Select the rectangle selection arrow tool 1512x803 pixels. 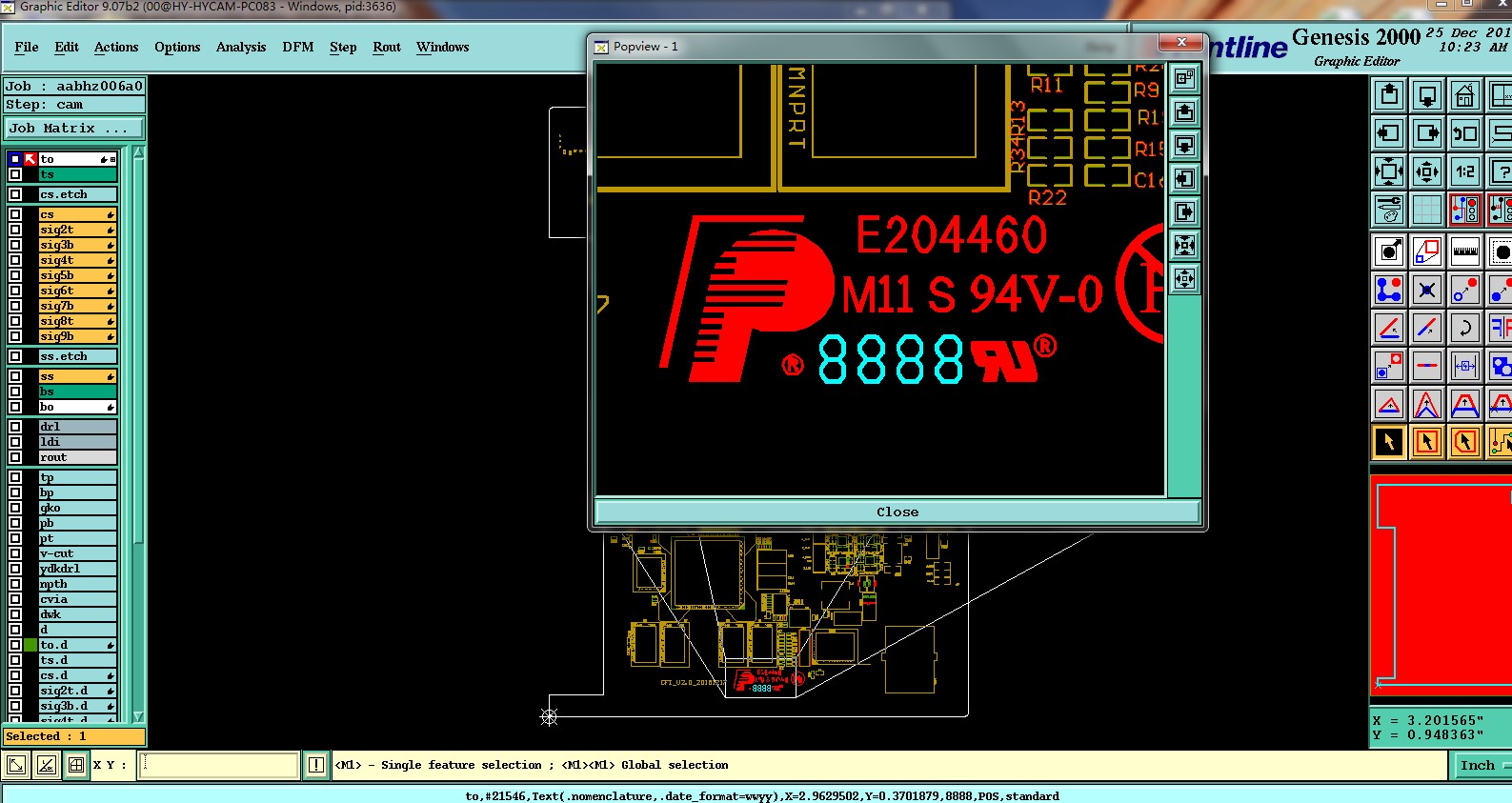coord(1427,442)
